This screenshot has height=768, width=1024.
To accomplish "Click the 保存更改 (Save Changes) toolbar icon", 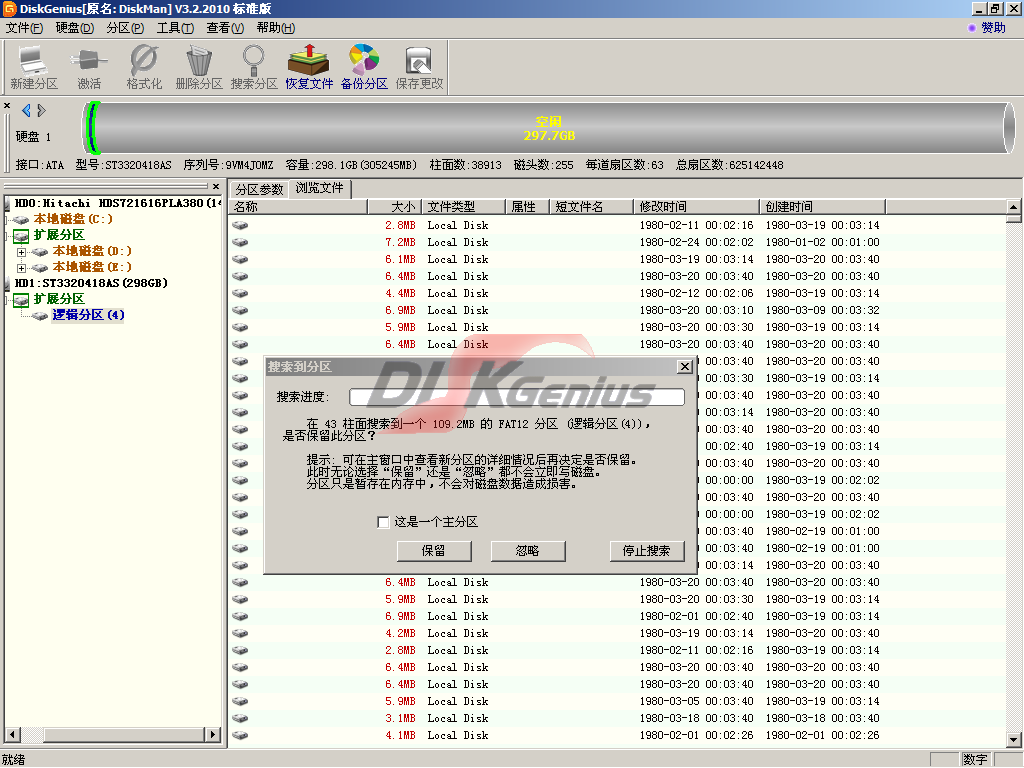I will click(419, 67).
